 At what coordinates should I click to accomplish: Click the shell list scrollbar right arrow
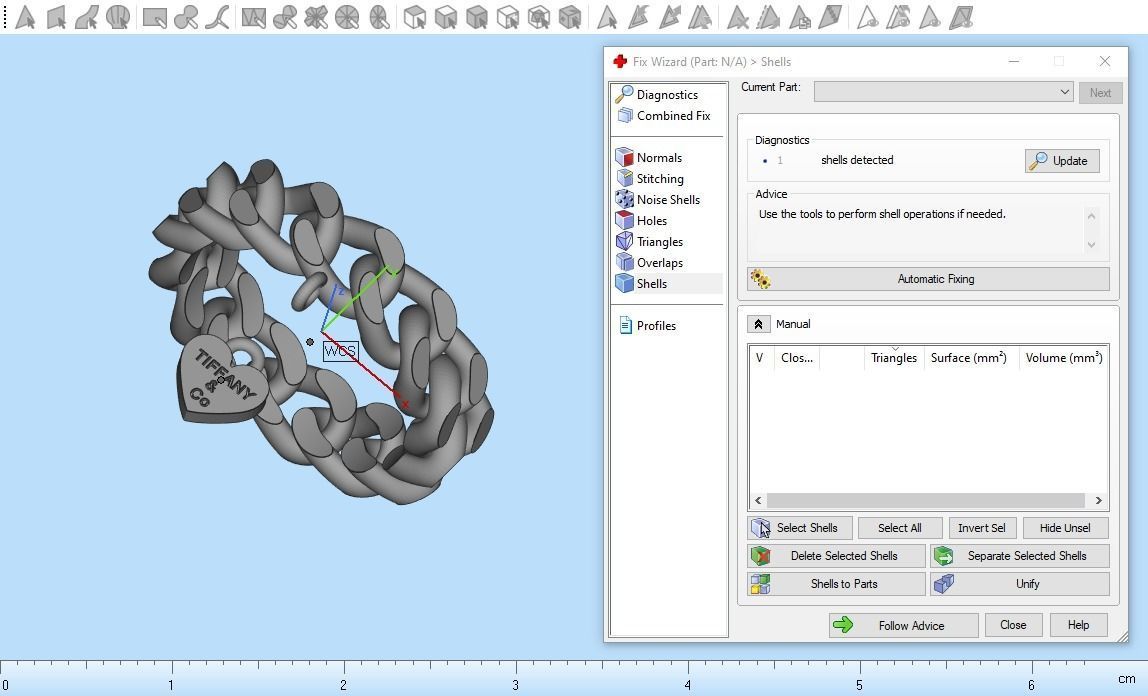coord(1098,501)
